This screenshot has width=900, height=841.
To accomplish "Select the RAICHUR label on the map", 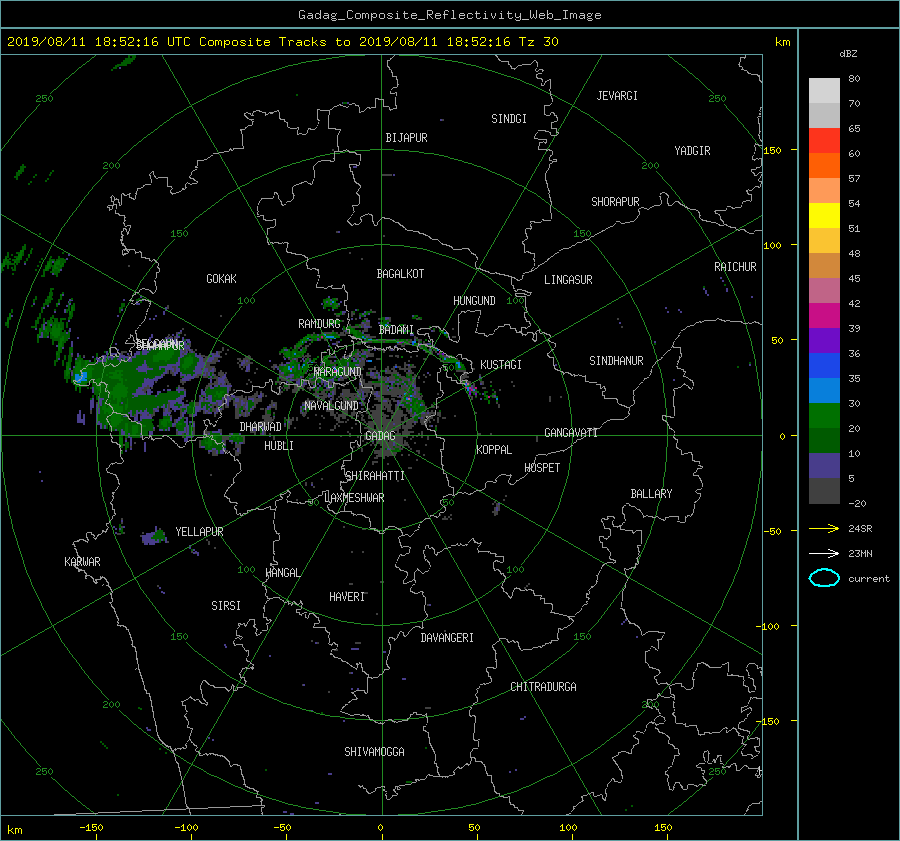I will (x=735, y=267).
